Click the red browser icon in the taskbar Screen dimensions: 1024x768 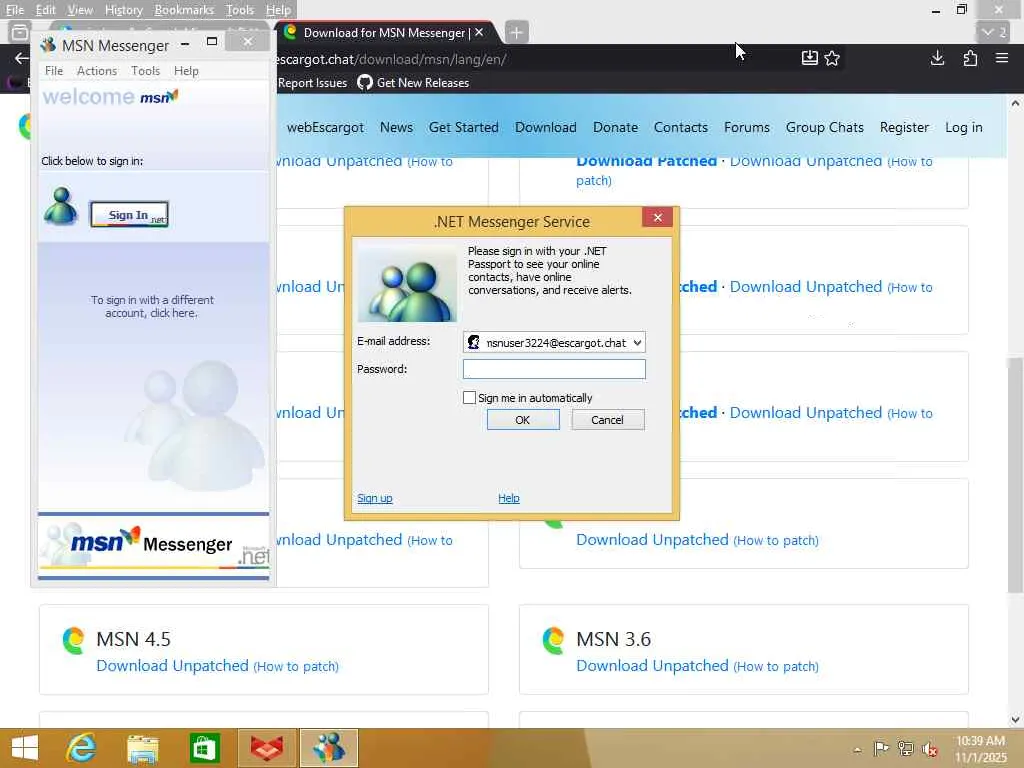[266, 748]
